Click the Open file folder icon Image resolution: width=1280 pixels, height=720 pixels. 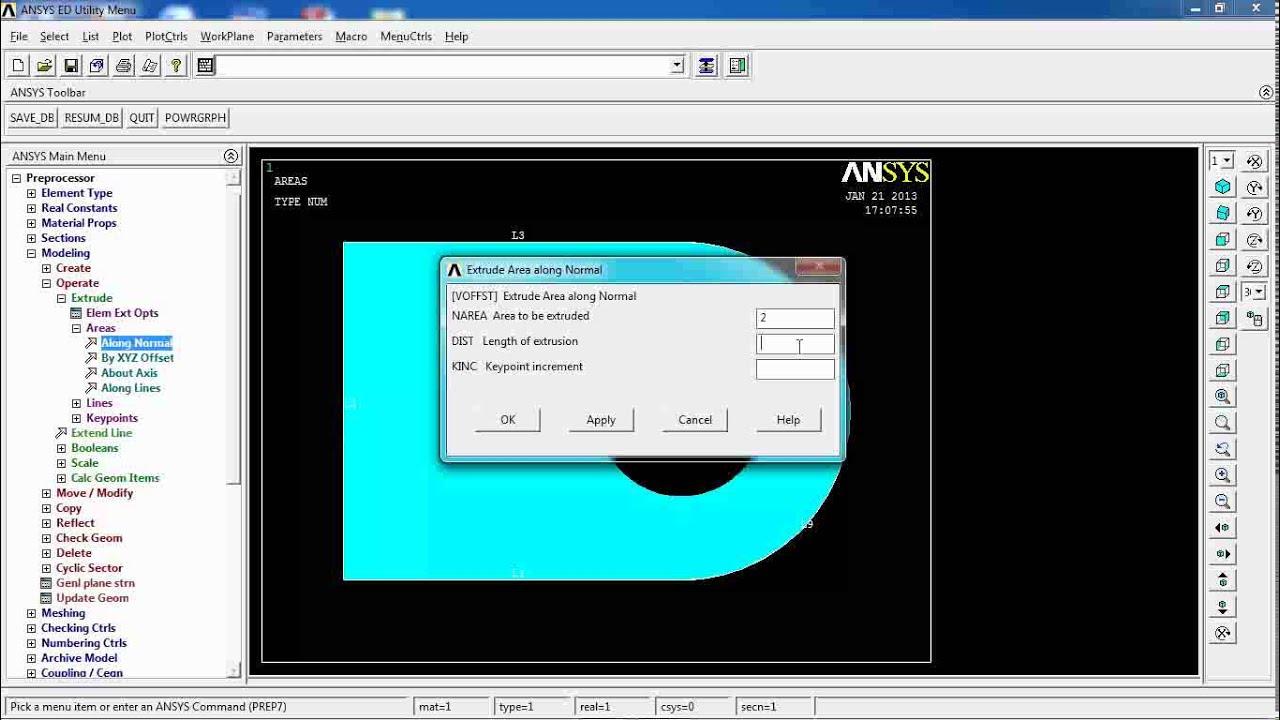tap(44, 66)
